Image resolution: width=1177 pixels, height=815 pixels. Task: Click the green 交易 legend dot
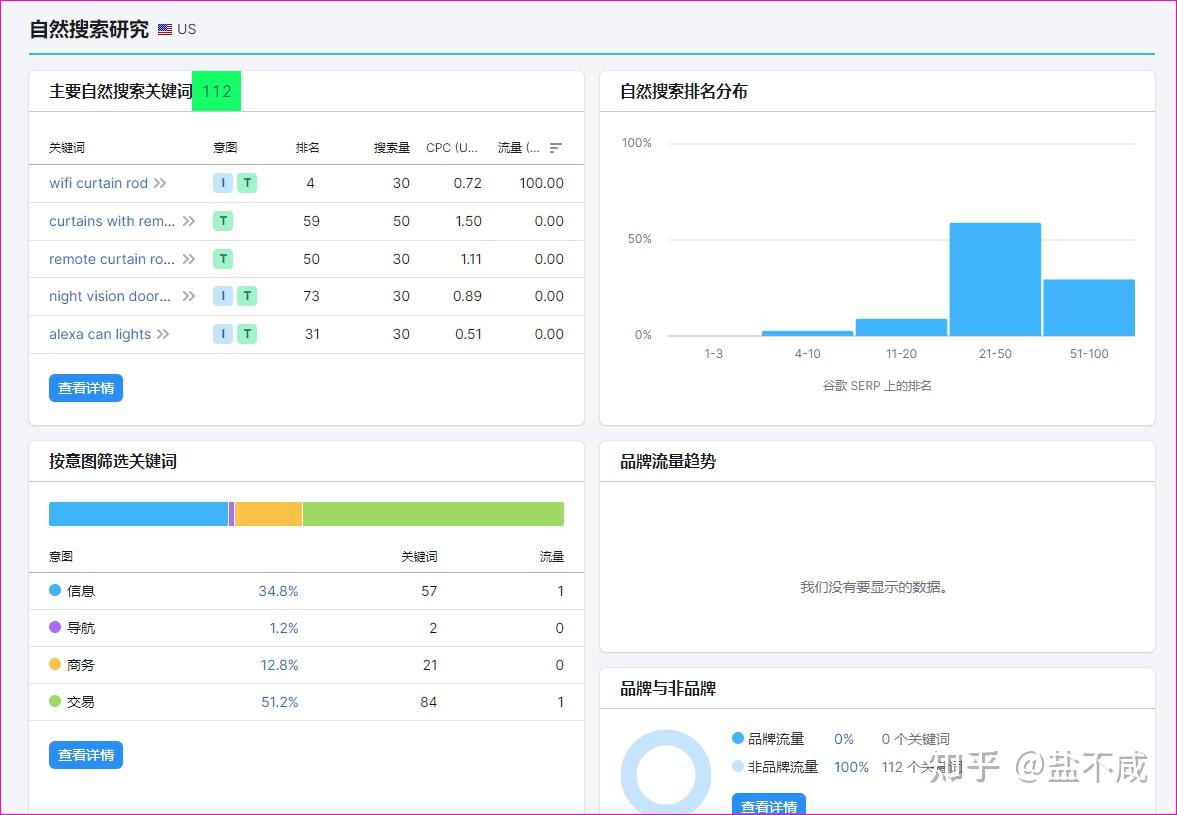click(55, 701)
